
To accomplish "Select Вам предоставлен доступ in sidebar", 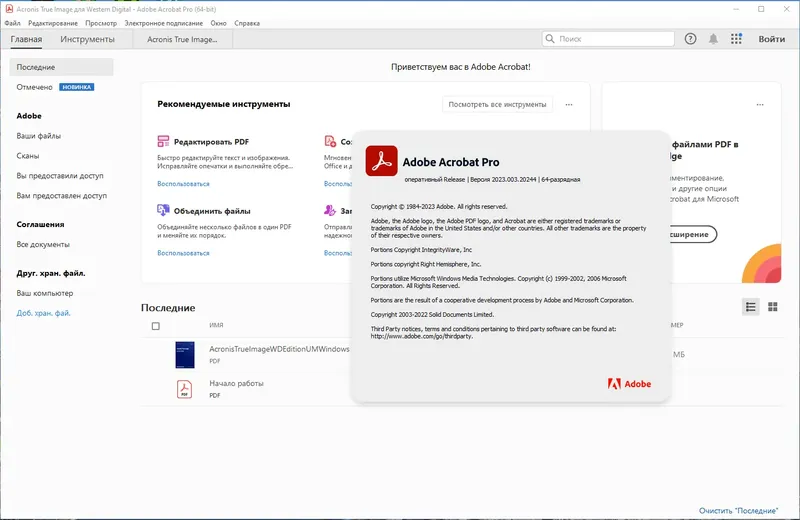I will tap(62, 195).
